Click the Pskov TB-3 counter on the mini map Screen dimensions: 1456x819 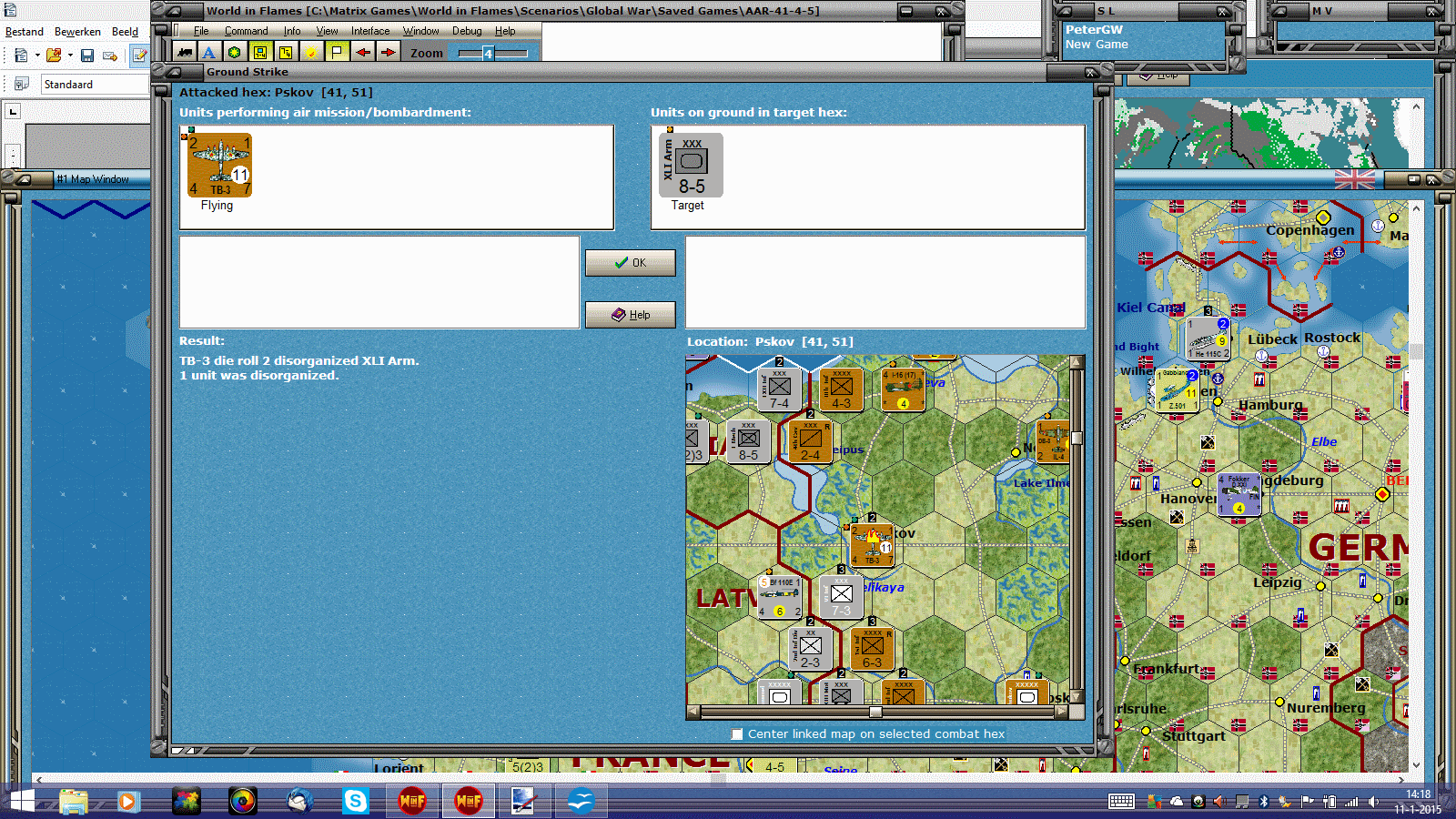point(872,545)
